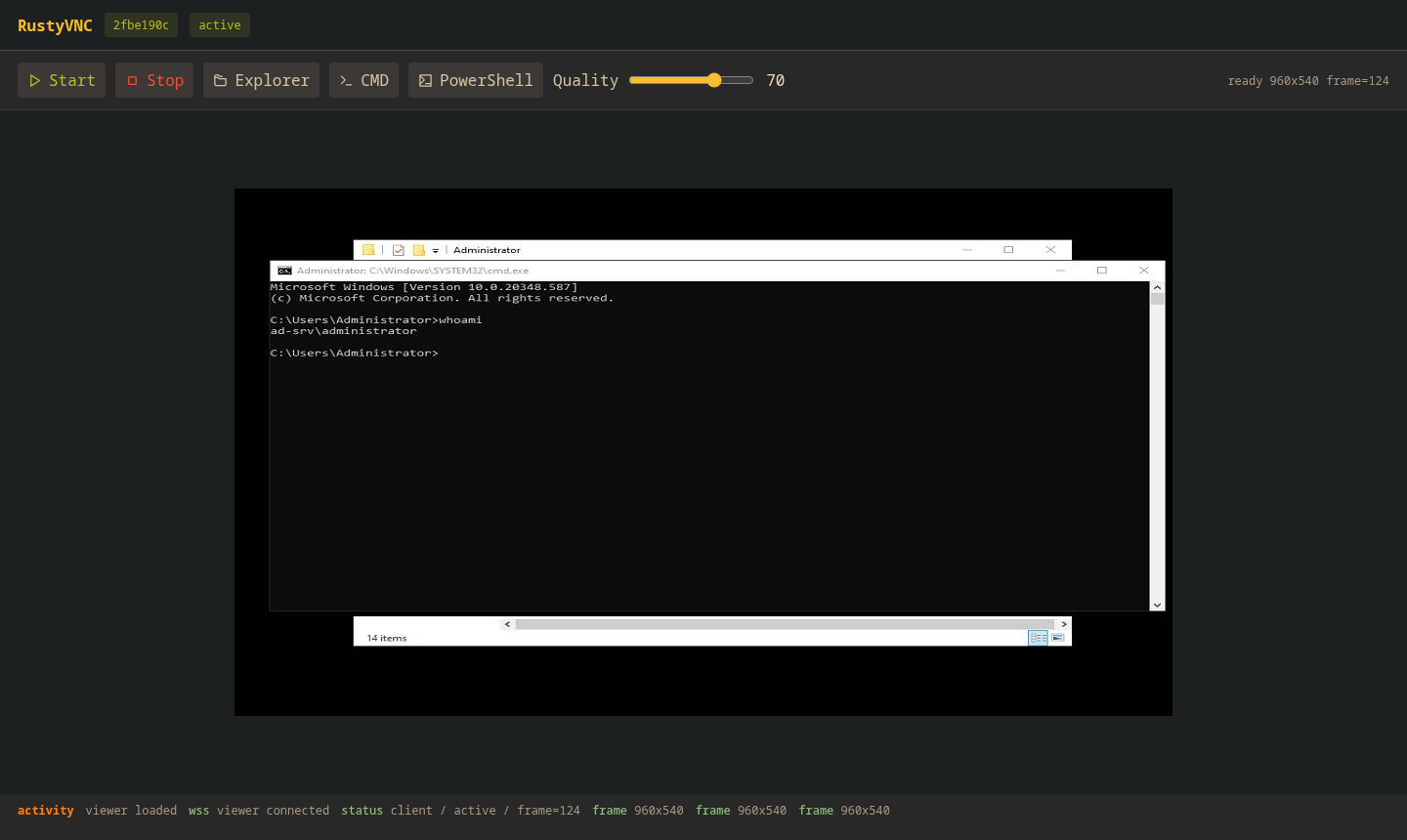
Task: Switch Explorer to the details view icon
Action: 1038,638
